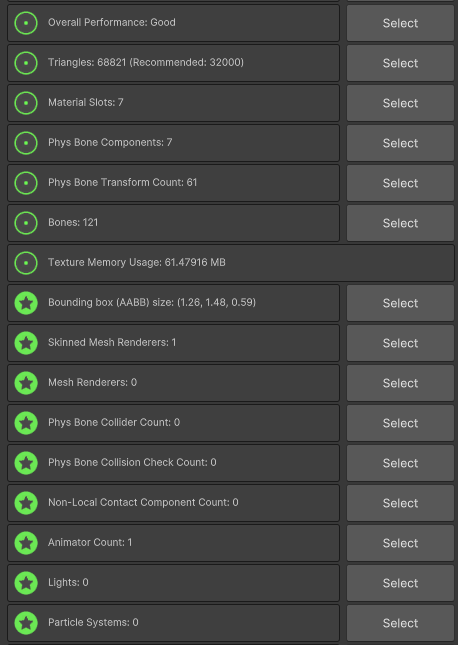Click Select for Phys Bone Components
The image size is (458, 645).
400,143
